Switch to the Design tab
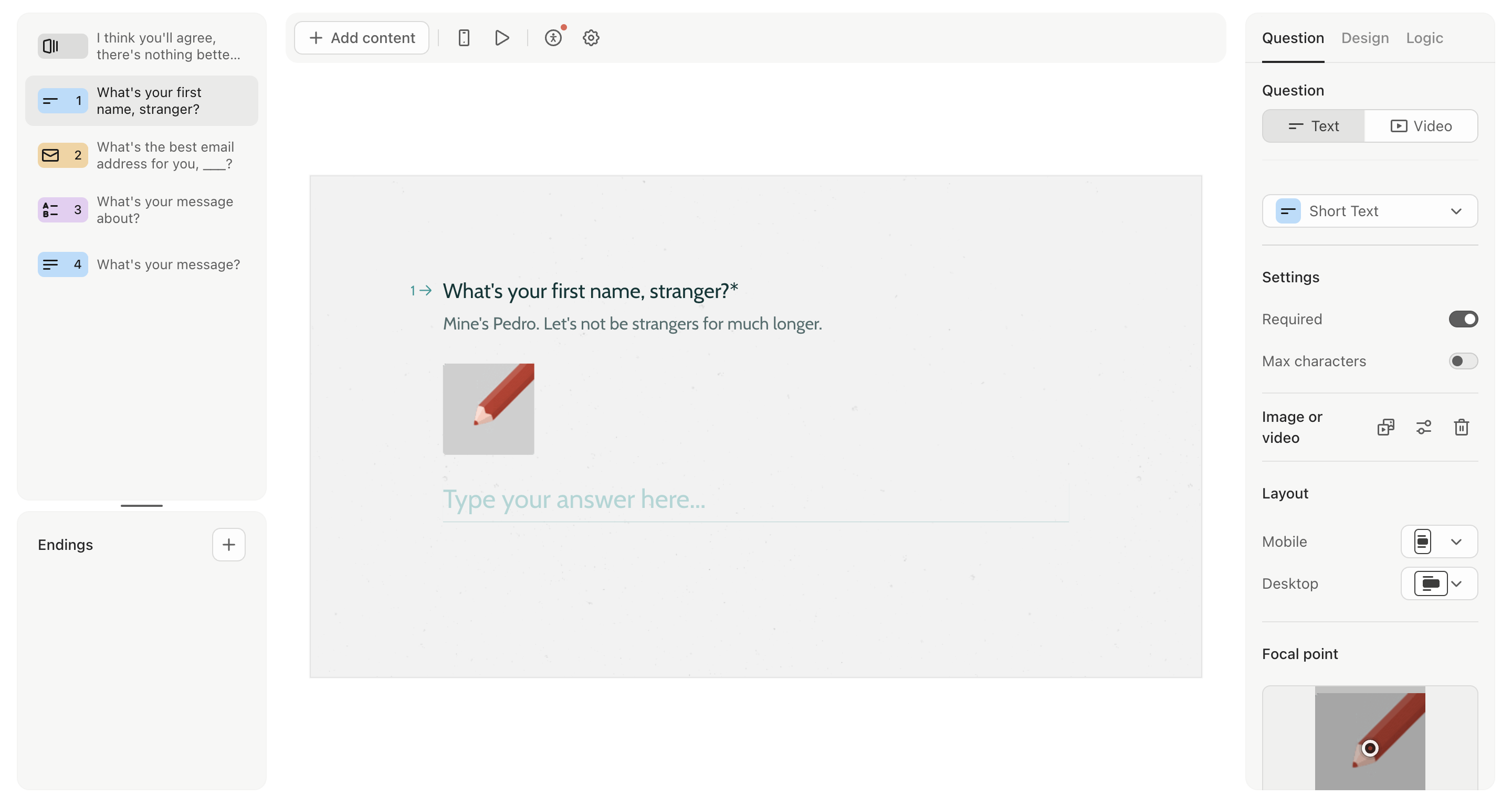Screen dimensions: 1512x807 (x=1365, y=38)
